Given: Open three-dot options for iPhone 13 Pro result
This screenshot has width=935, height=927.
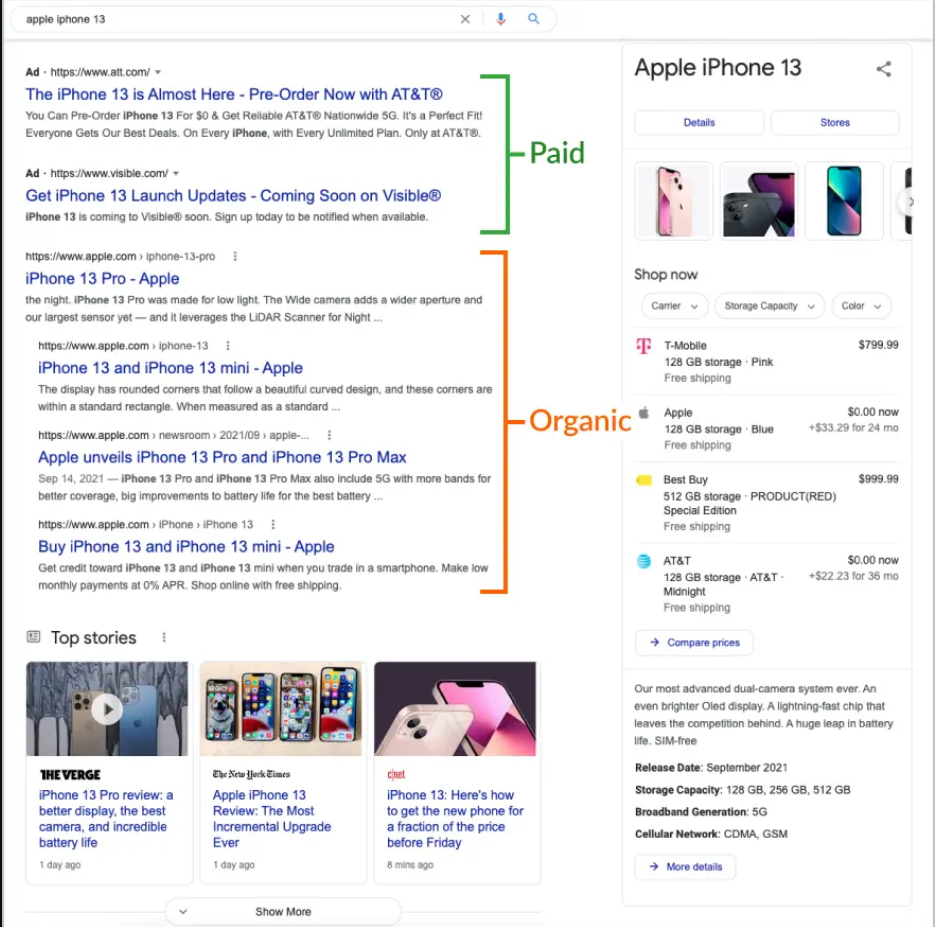Looking at the screenshot, I should (235, 257).
